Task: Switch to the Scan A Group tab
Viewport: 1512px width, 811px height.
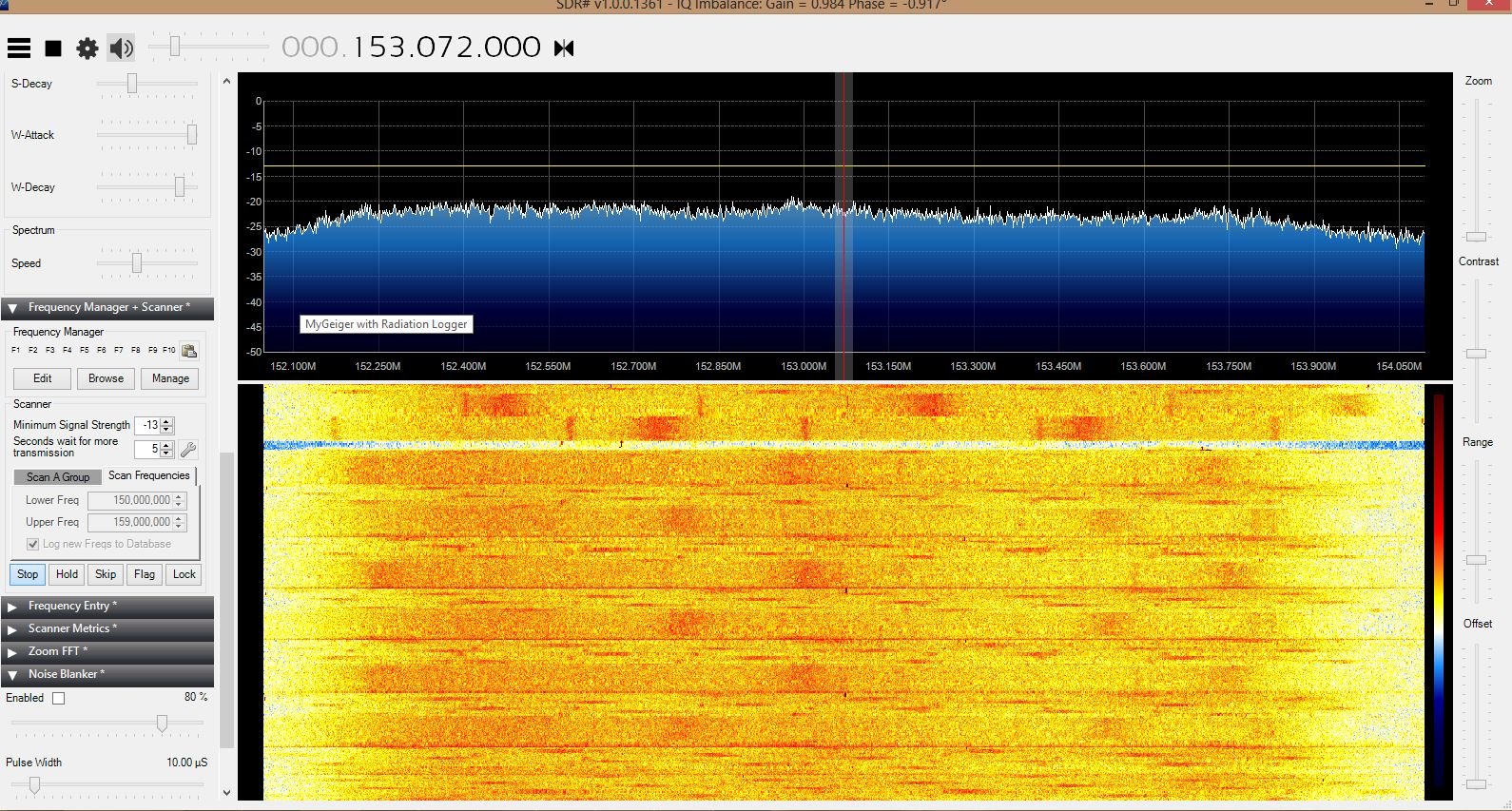Action: click(x=58, y=476)
